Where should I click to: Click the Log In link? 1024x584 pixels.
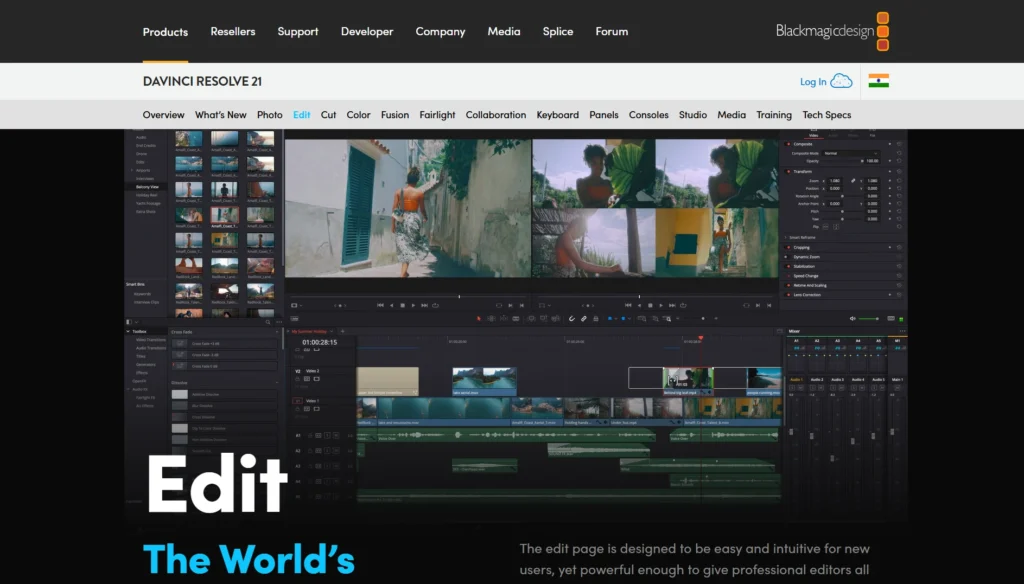point(813,82)
